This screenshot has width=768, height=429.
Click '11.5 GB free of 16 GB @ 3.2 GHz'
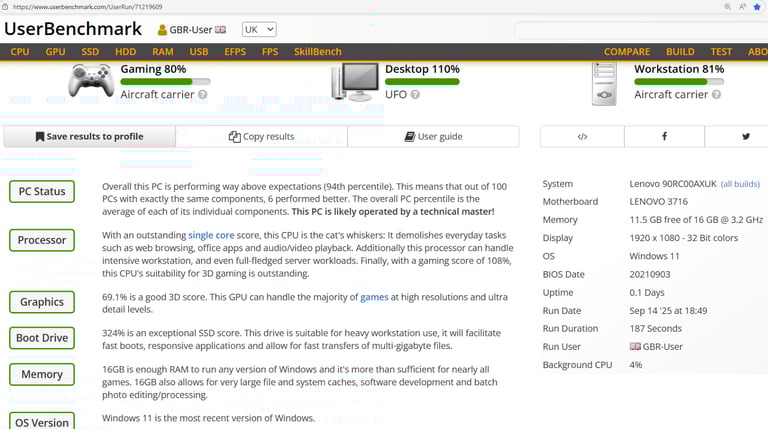[x=696, y=220]
